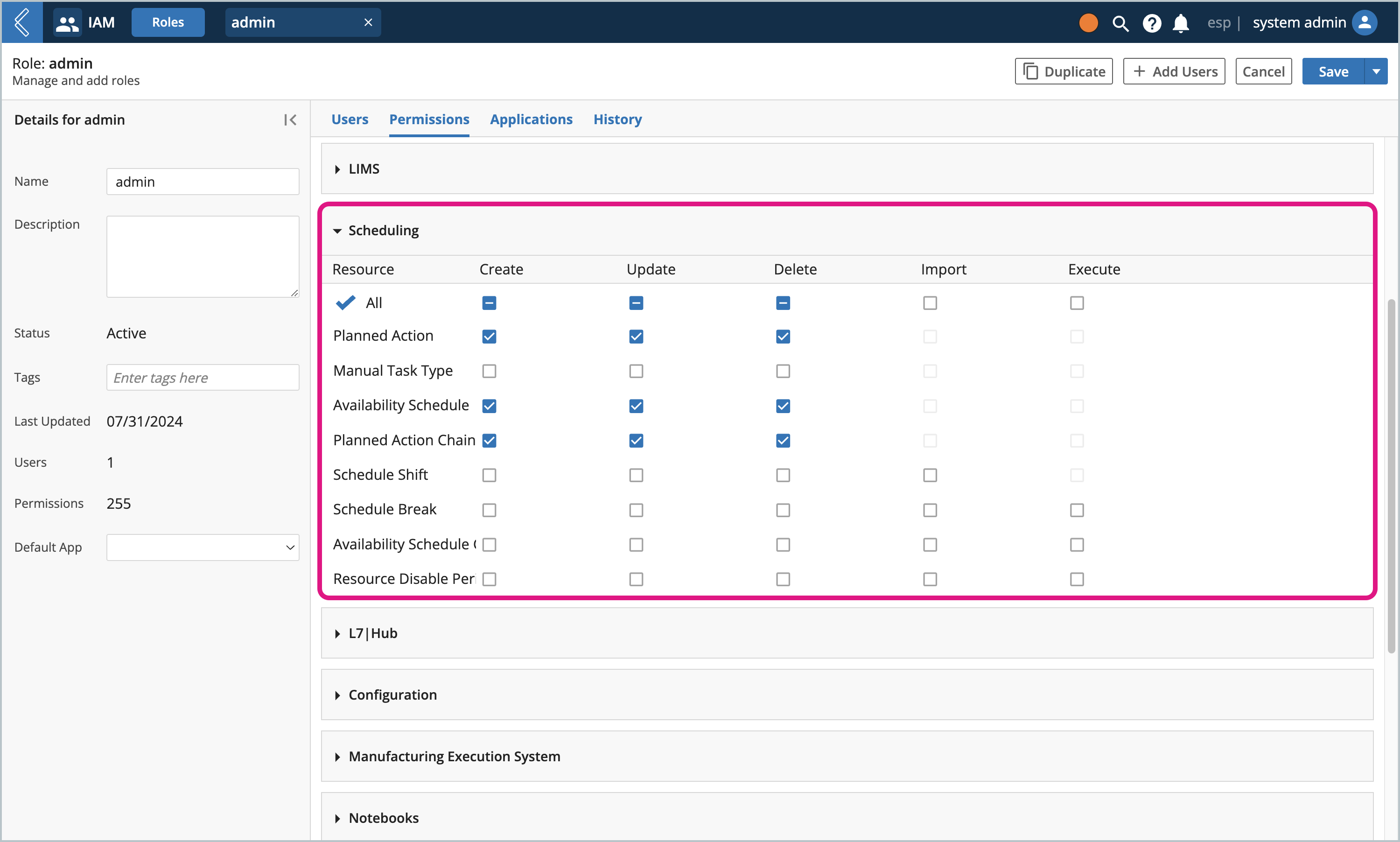The image size is (1400, 842).
Task: Click the Name input field
Action: 203,182
